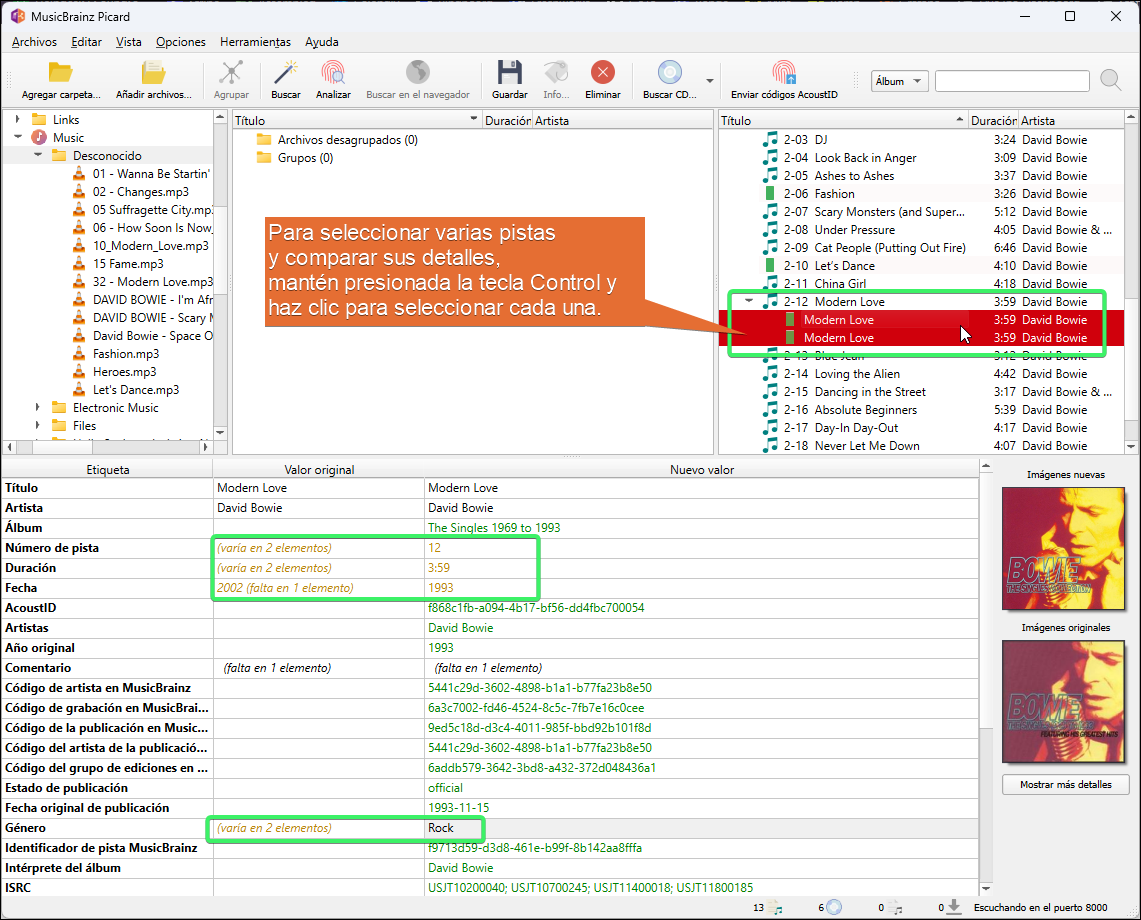Click the search text field in toolbar

pos(1012,81)
